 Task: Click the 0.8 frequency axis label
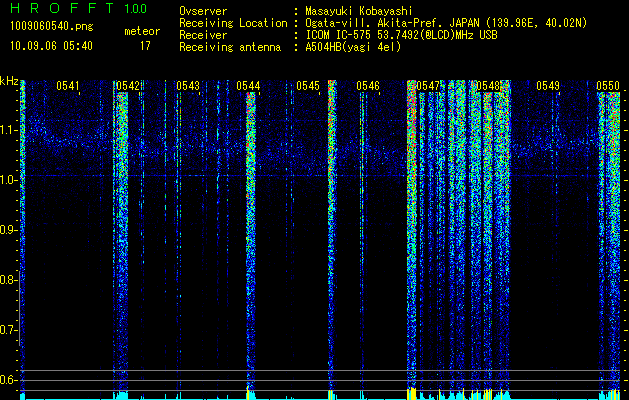(9, 280)
